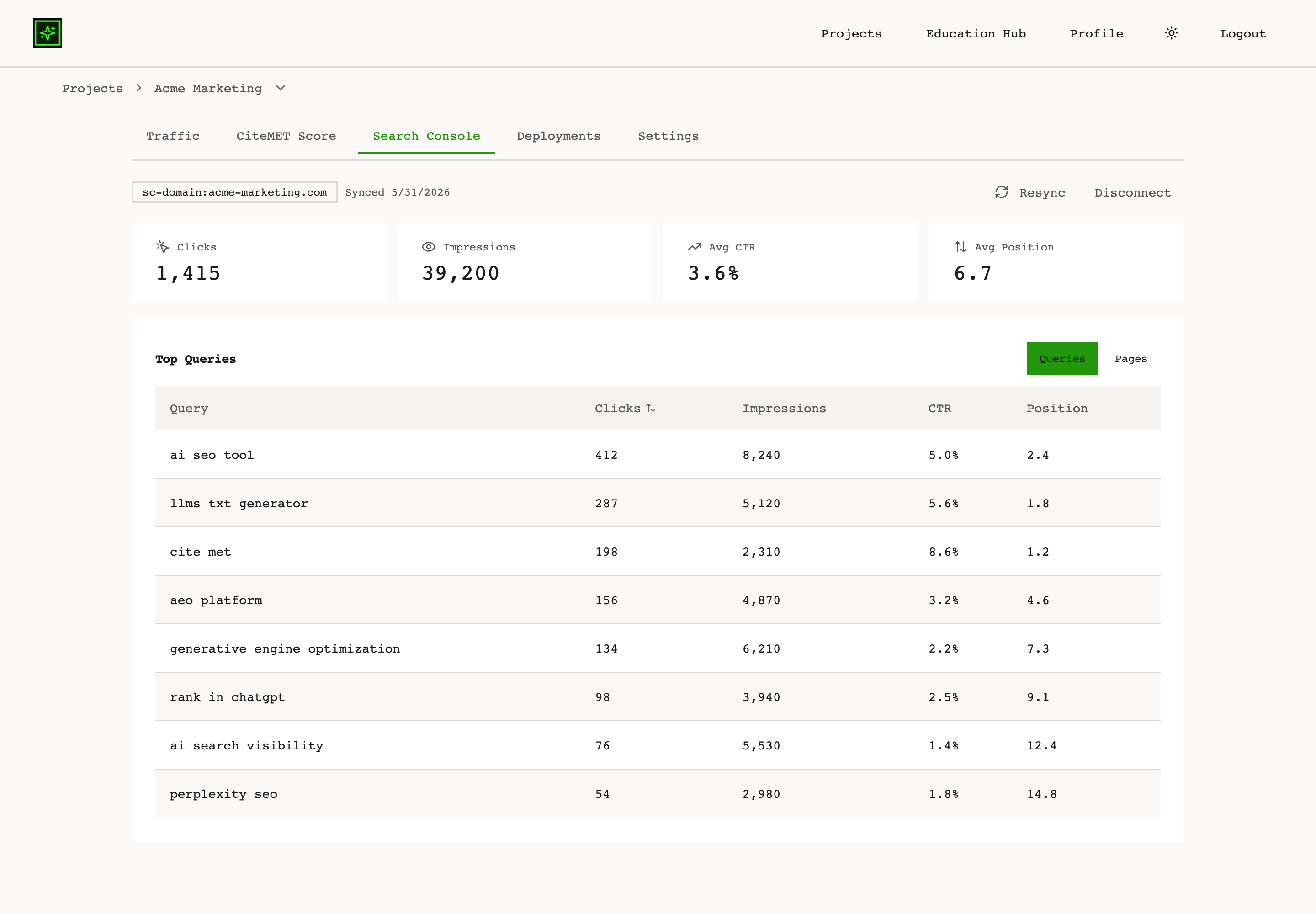Go to Education Hub
Image resolution: width=1316 pixels, height=914 pixels.
point(976,34)
